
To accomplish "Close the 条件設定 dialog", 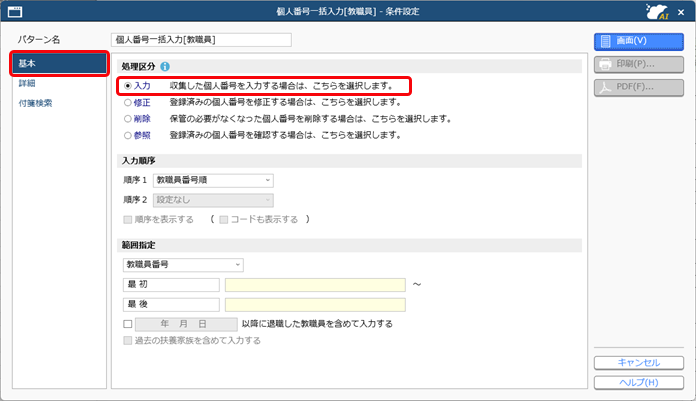I will tap(681, 12).
